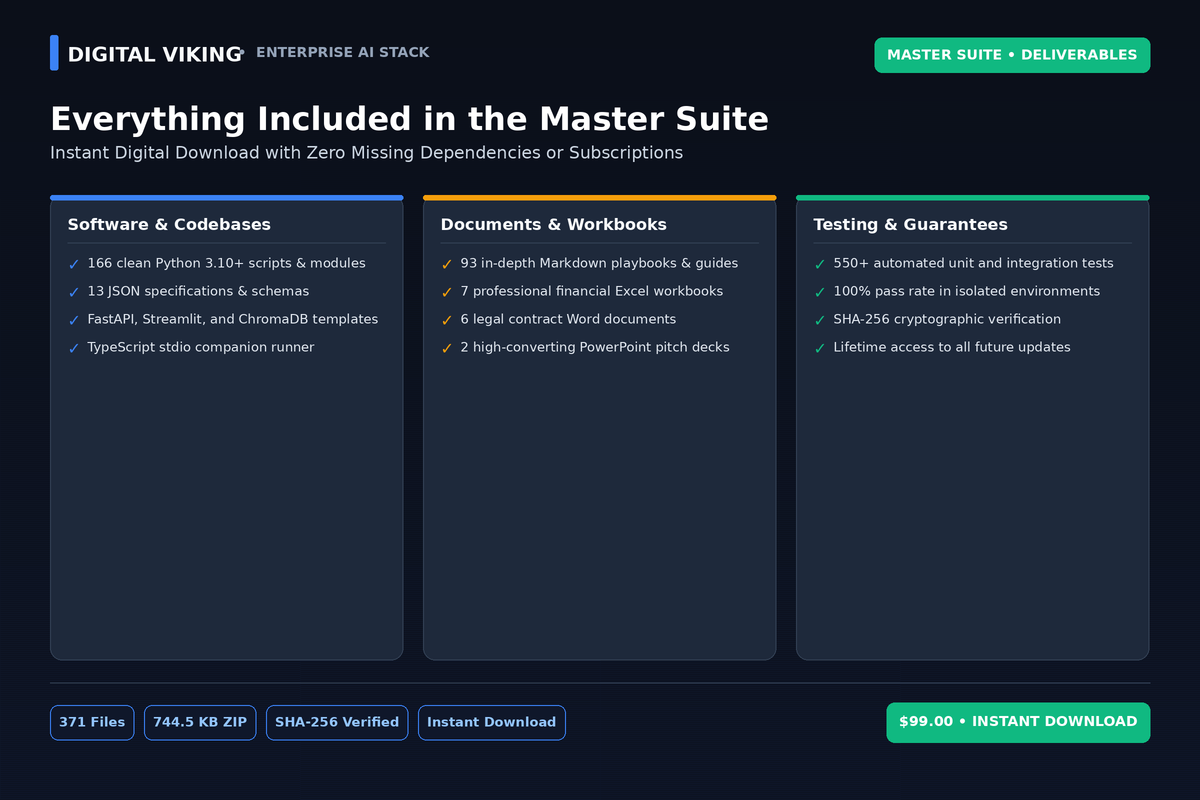Select the Testing & Guarantees heading
Screen dimensions: 1200x800
tap(911, 225)
